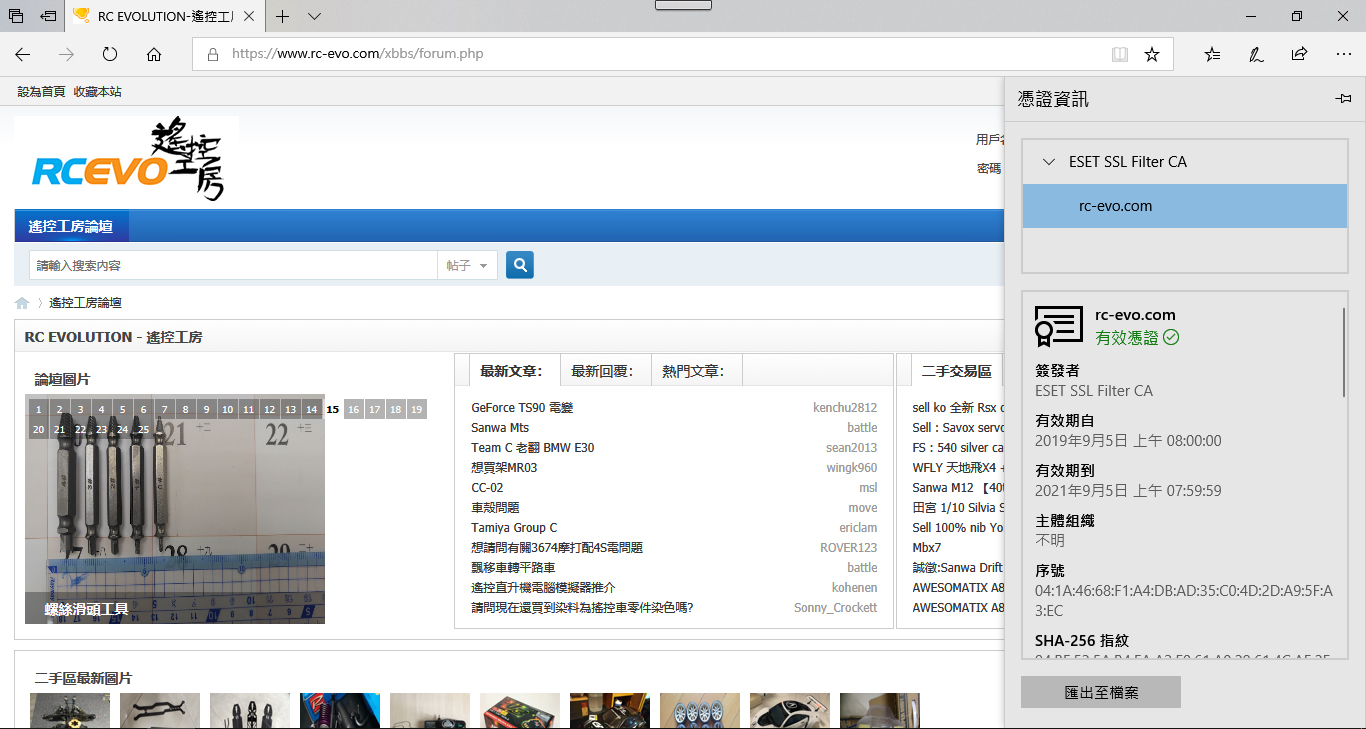Share this page
This screenshot has height=729, width=1366.
1299,54
